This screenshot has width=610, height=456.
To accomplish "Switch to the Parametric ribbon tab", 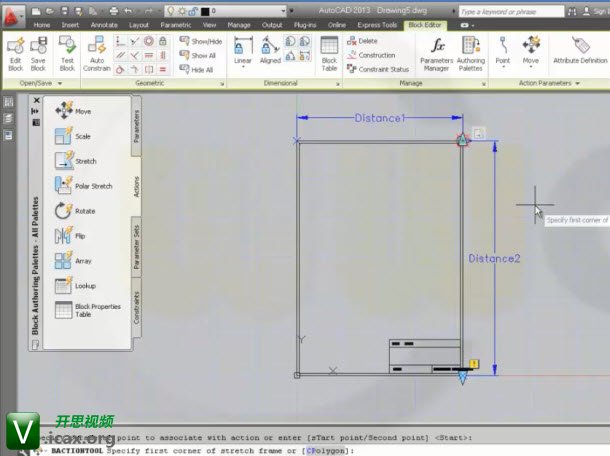I will 176,25.
